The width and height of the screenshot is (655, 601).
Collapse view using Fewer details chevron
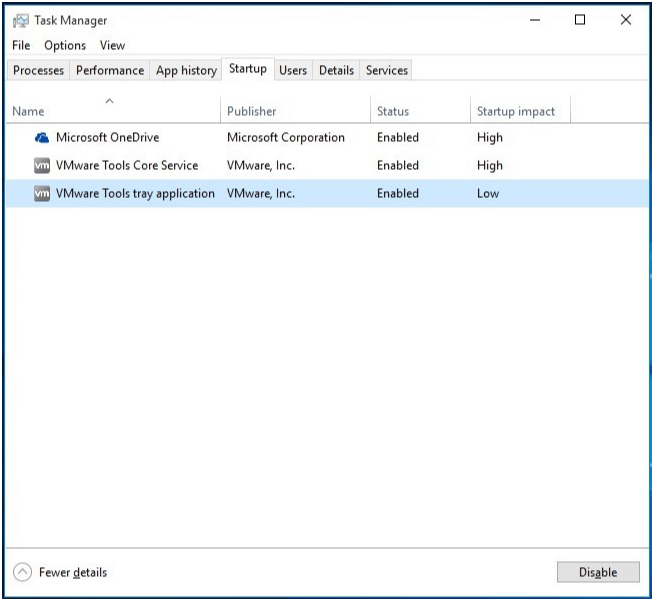coord(23,572)
